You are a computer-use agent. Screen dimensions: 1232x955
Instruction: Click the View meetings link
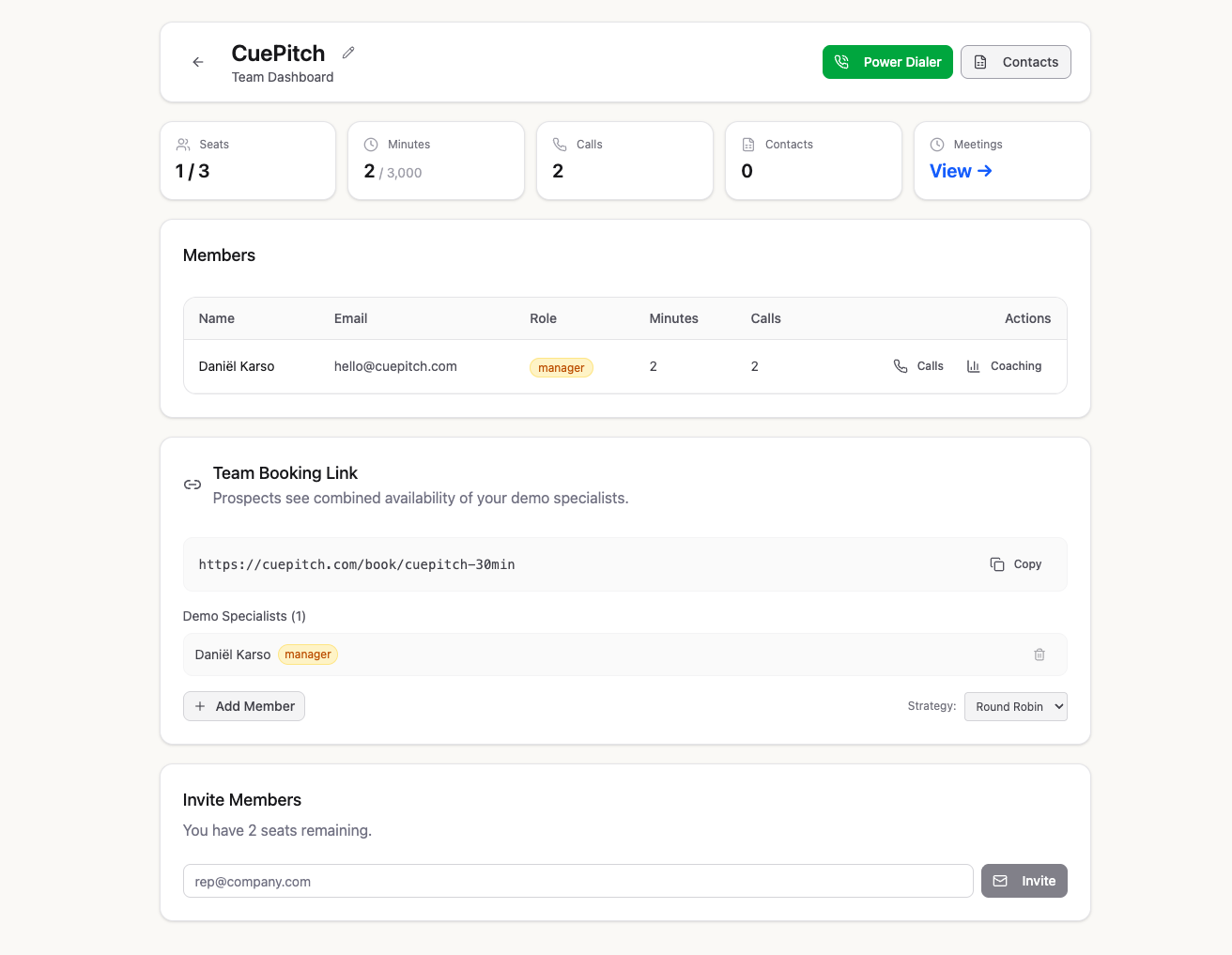[961, 171]
